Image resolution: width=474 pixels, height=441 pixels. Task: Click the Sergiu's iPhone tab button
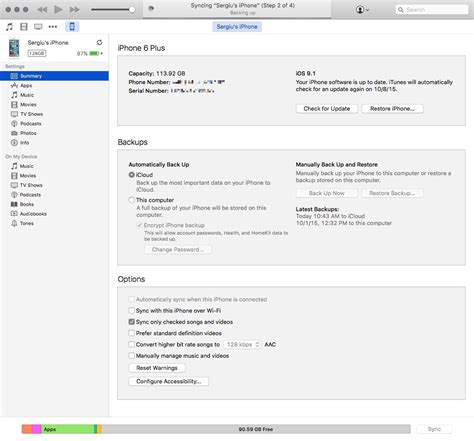pyautogui.click(x=237, y=27)
